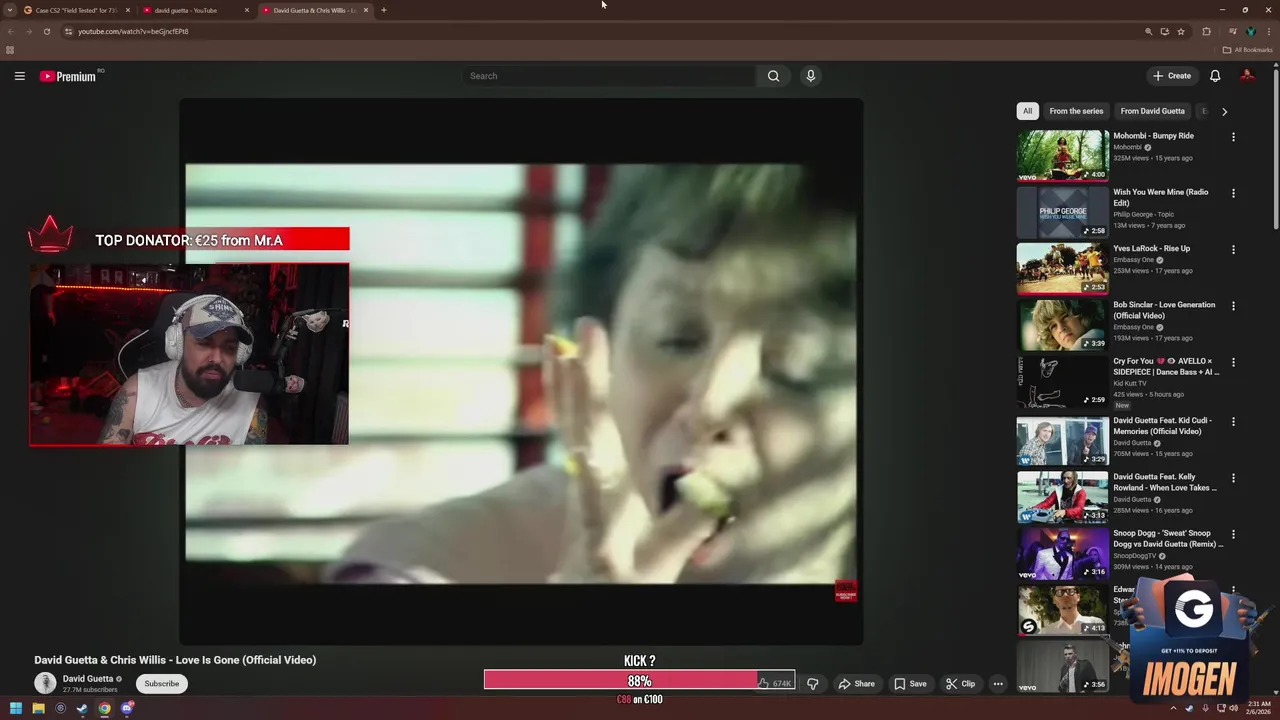Click install app icon in address bar
Viewport: 1280px width, 720px height.
(1165, 31)
